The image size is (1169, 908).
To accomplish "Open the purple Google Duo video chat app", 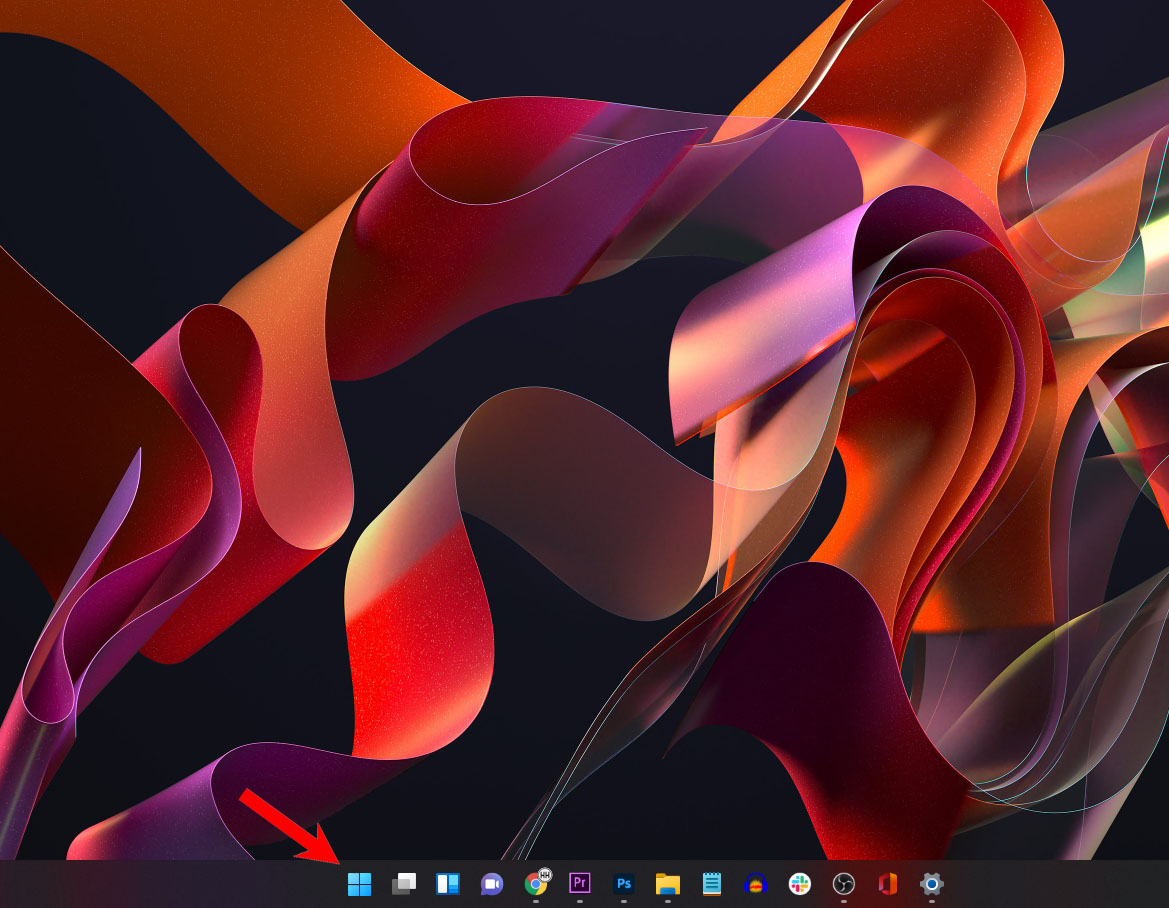I will click(491, 884).
